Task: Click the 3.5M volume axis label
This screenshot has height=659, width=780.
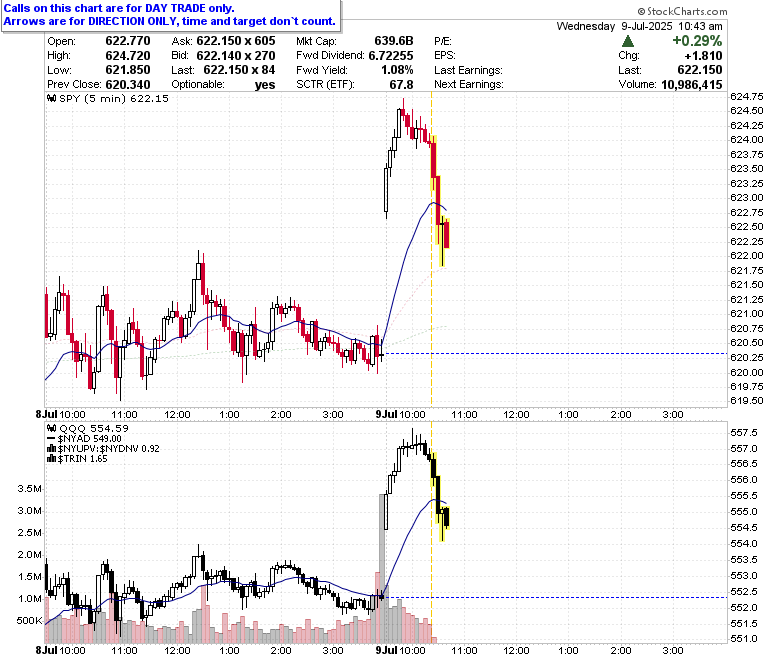Action: [29, 488]
